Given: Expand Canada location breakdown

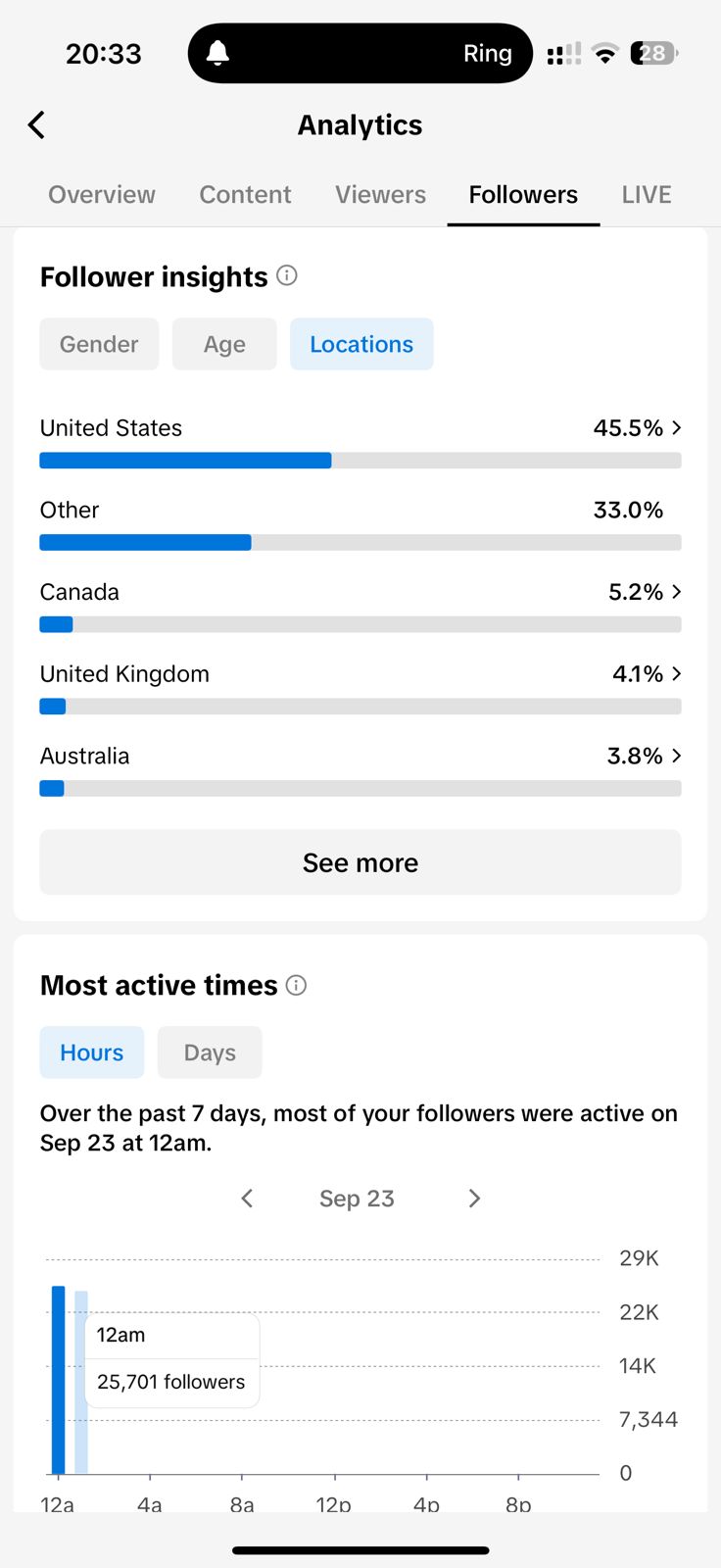Looking at the screenshot, I should pos(676,592).
